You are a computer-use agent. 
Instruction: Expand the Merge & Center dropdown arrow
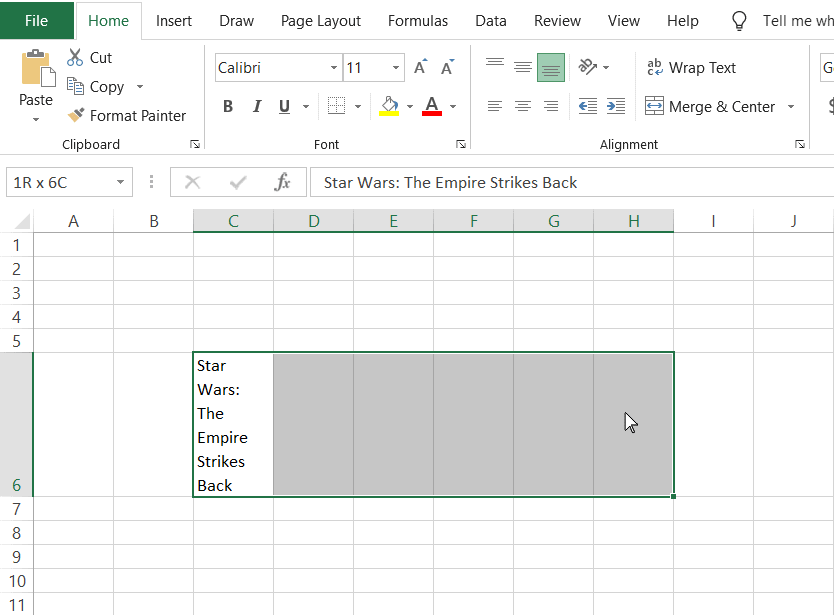click(x=791, y=106)
